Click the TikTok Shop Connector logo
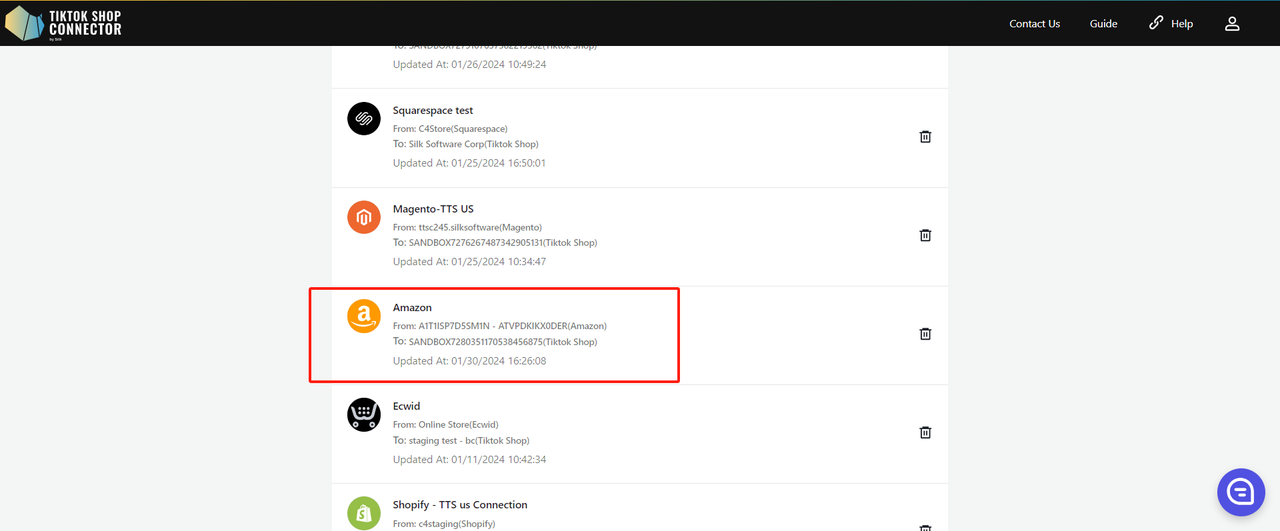 tap(64, 23)
